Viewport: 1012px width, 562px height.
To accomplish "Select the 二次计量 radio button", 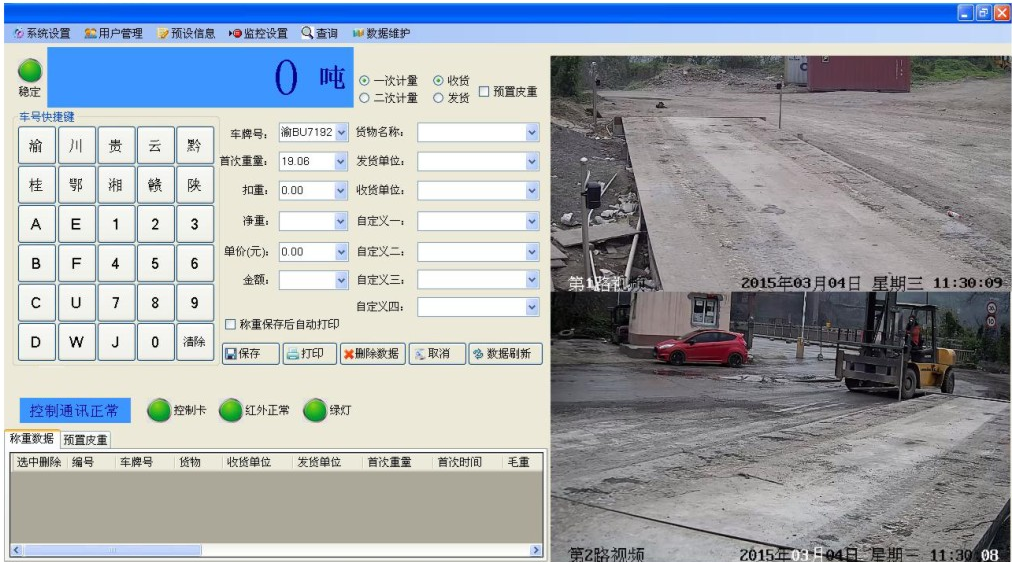I will [x=365, y=98].
